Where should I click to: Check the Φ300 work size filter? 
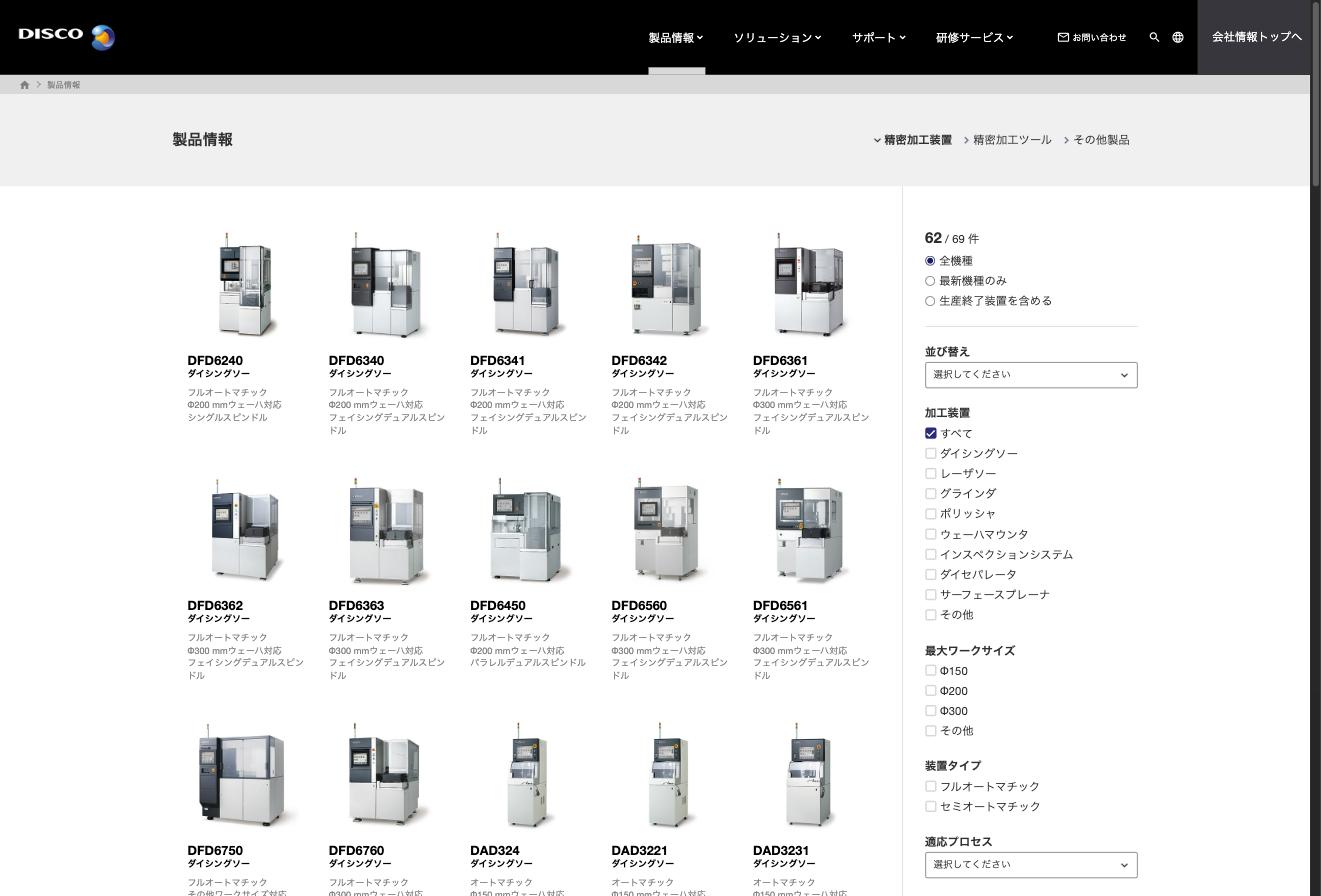[931, 711]
